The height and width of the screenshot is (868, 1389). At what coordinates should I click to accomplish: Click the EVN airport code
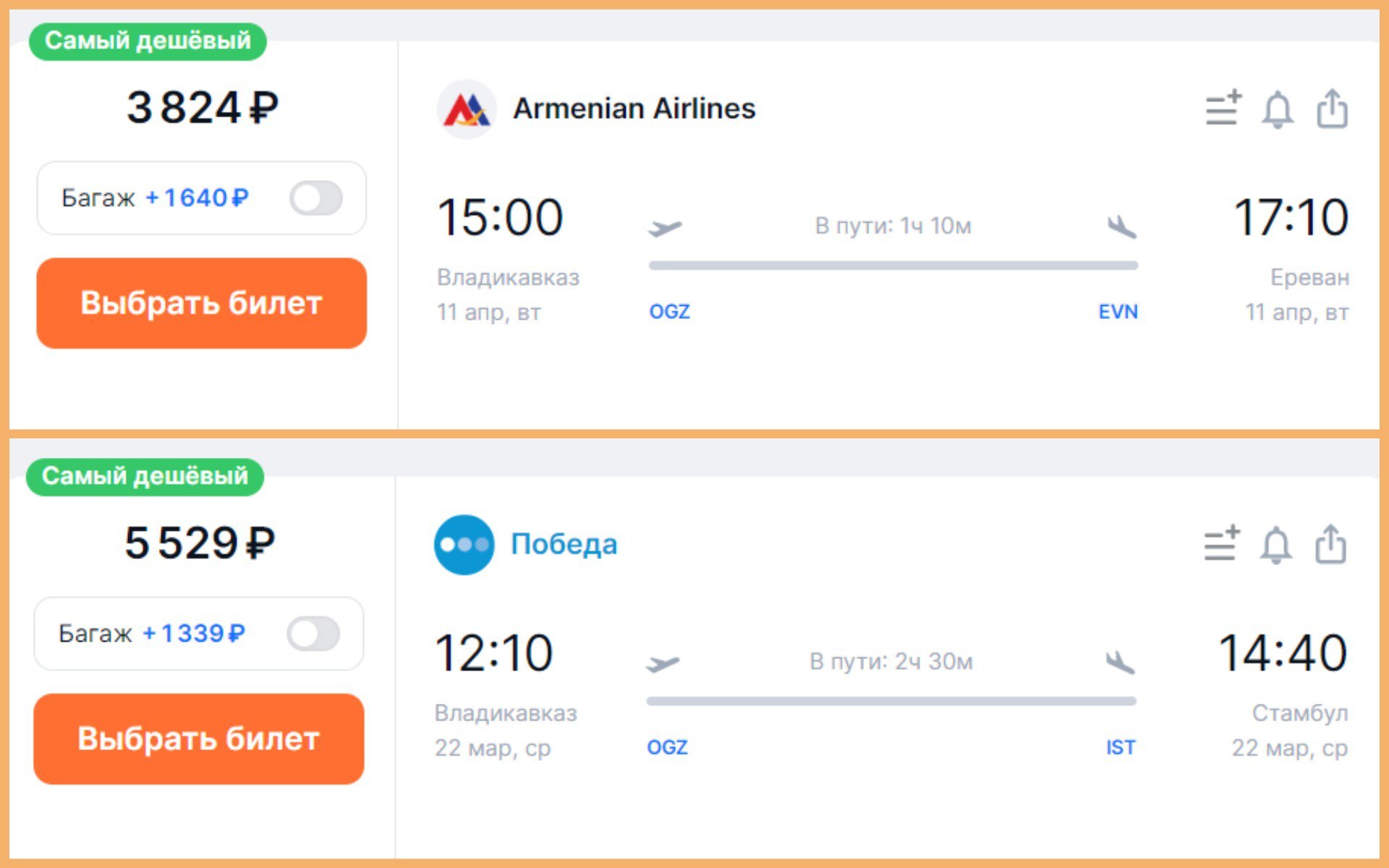(x=1118, y=312)
